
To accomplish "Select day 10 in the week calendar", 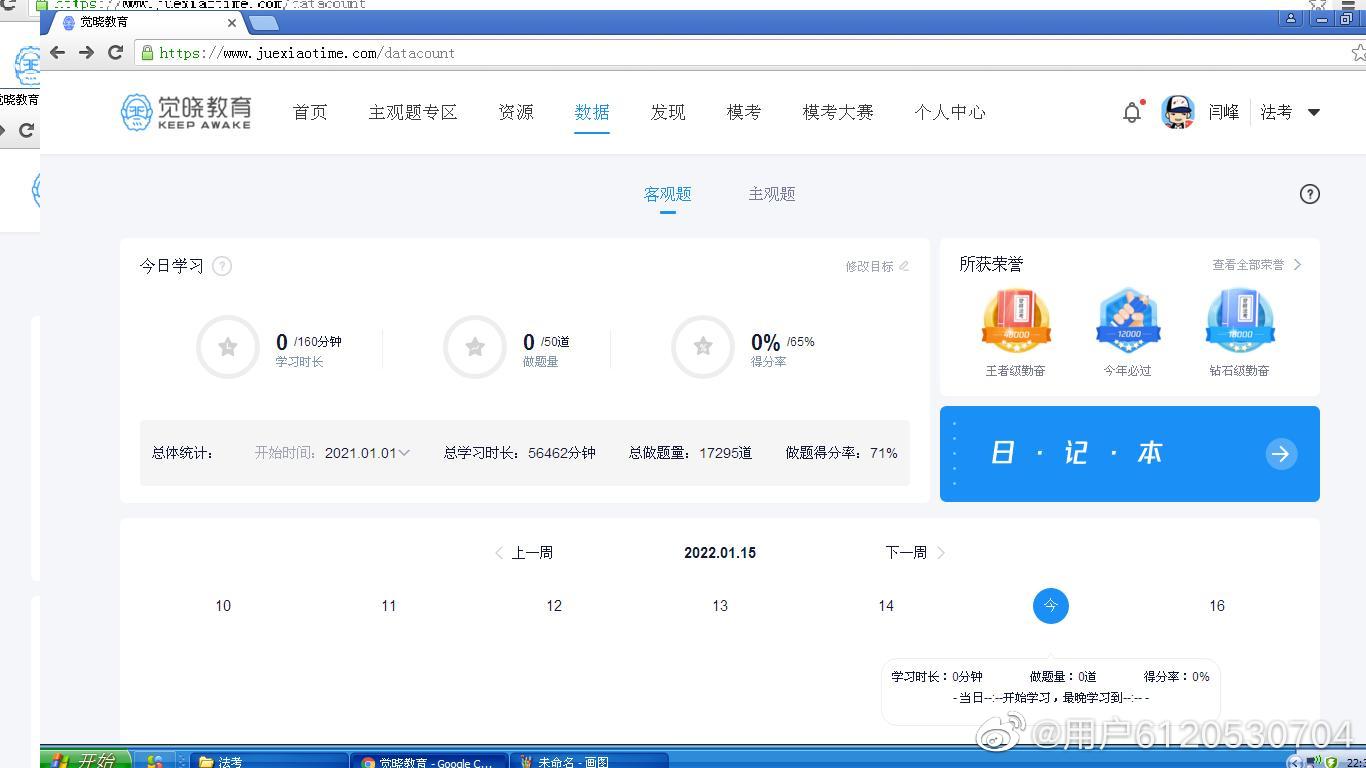I will (223, 606).
